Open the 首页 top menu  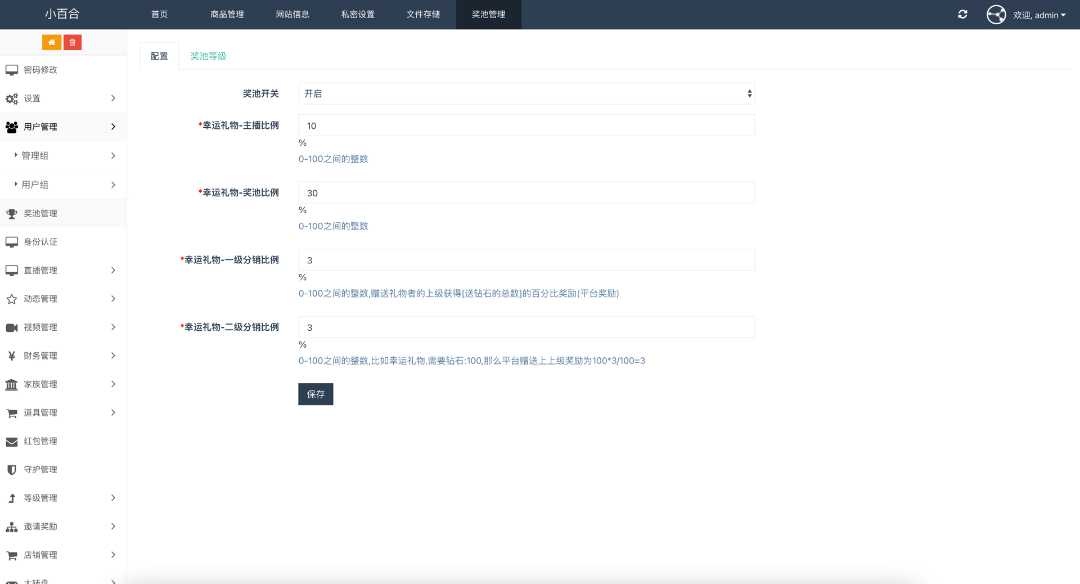[x=159, y=14]
